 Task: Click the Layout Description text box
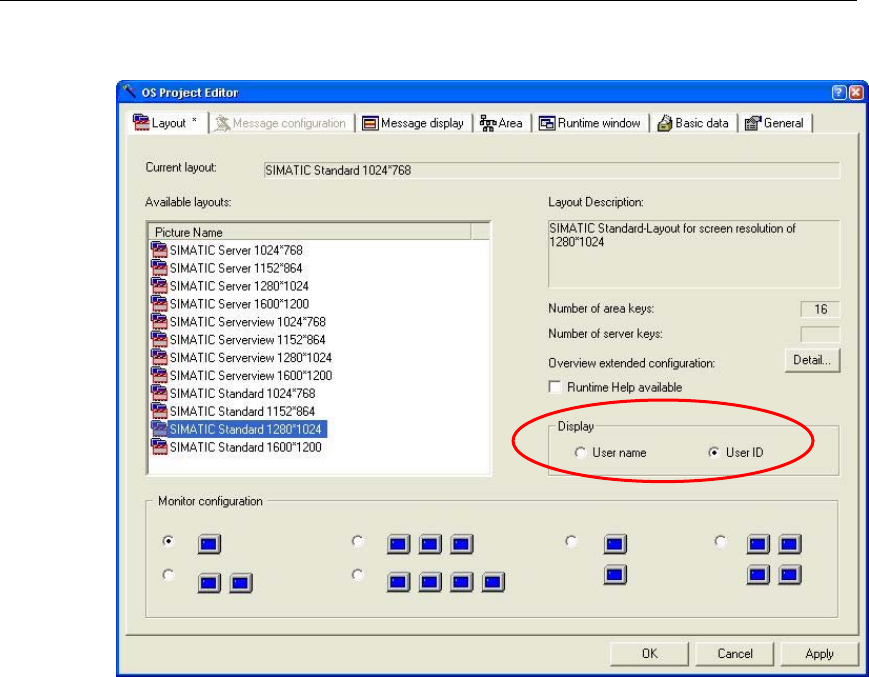694,254
